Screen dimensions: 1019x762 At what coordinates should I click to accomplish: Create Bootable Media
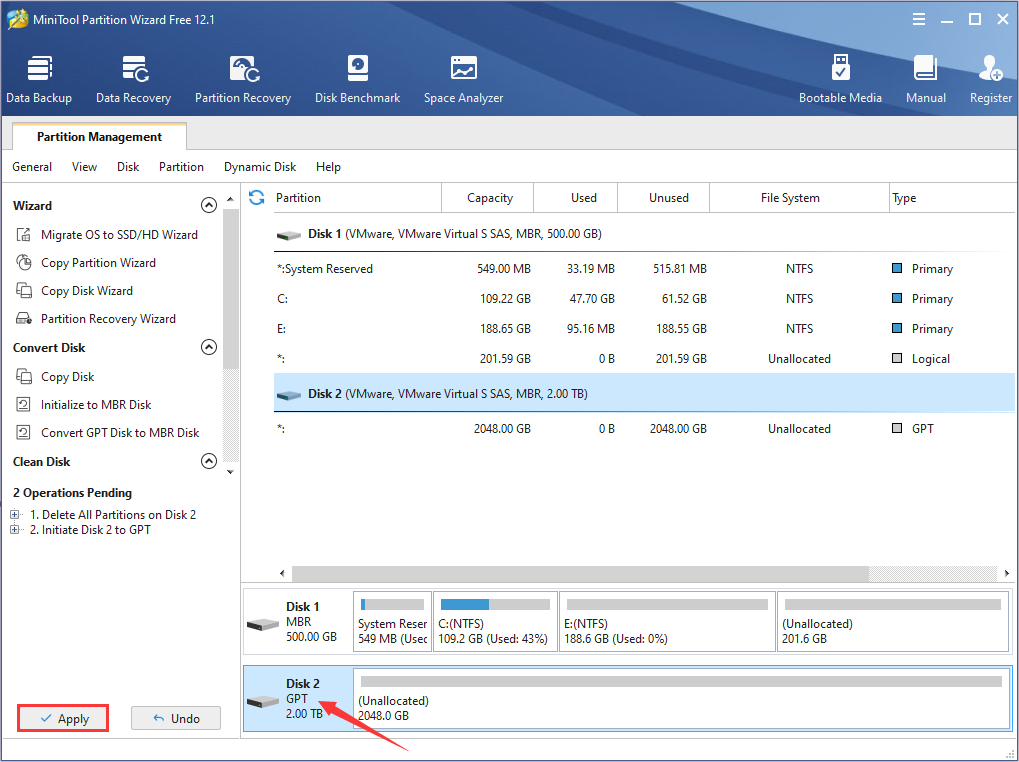click(840, 79)
